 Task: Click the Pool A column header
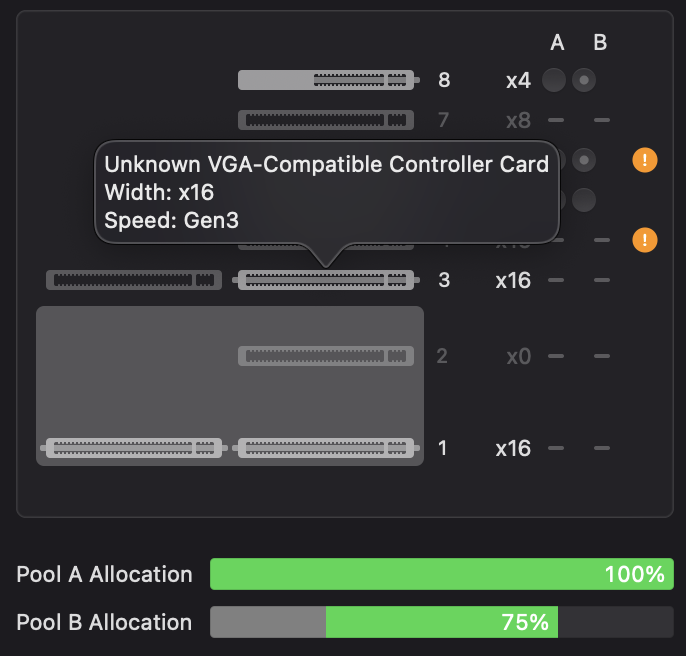coord(557,42)
